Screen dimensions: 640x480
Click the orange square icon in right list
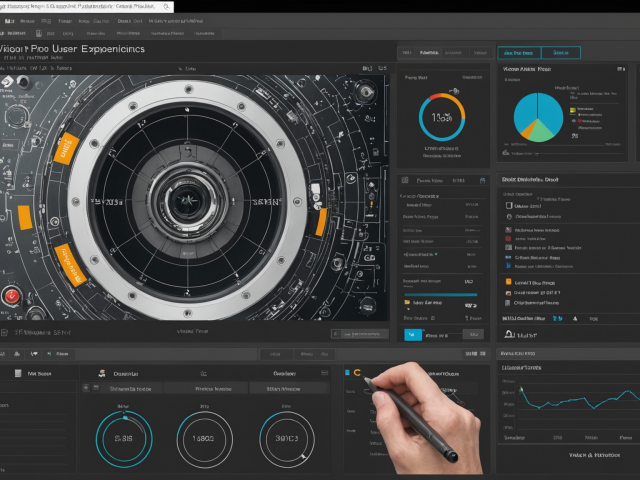tap(508, 283)
